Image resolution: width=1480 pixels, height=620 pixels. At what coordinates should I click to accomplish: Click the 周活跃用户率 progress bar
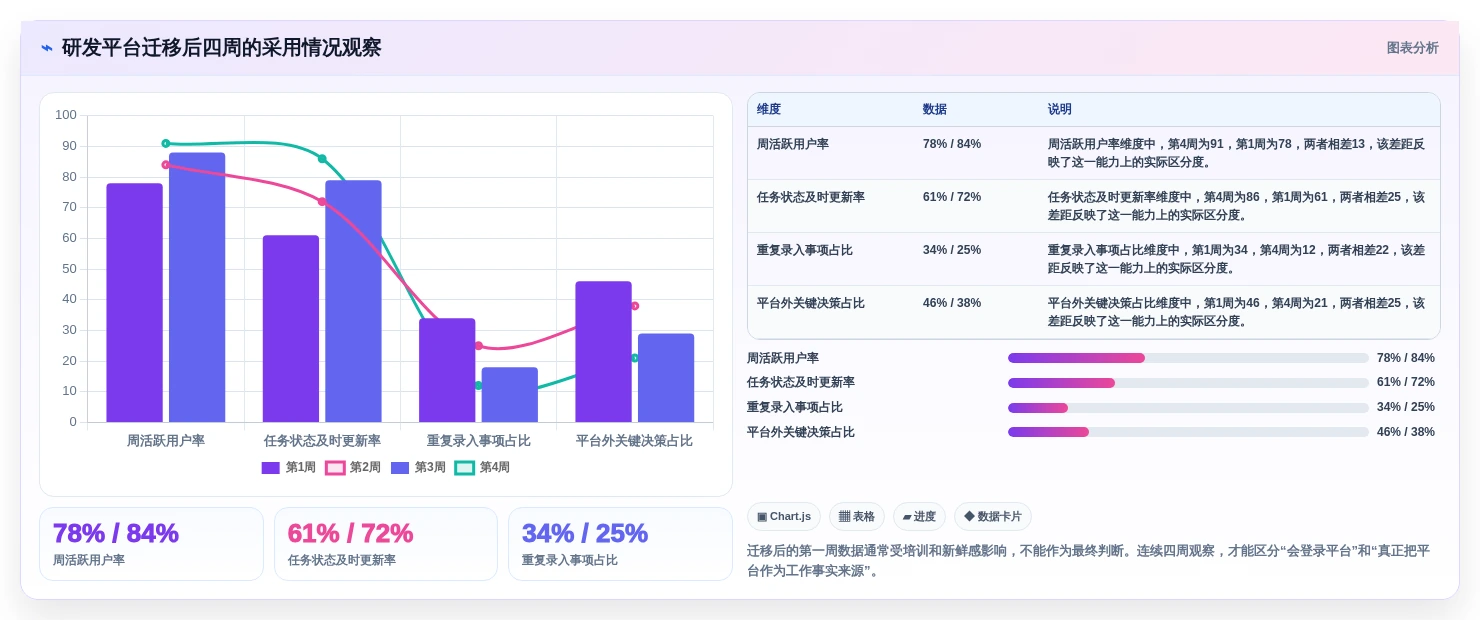tap(1188, 358)
